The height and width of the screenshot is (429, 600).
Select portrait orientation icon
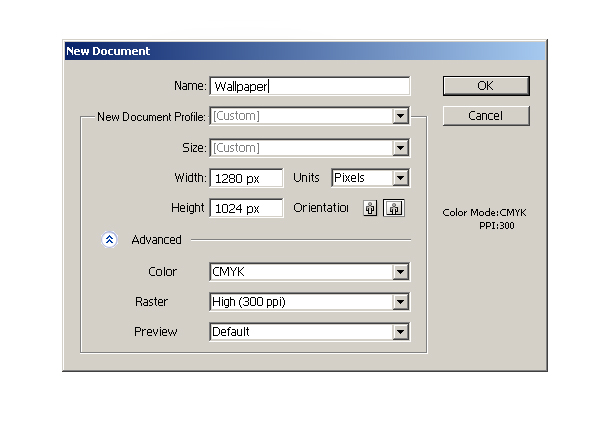tap(370, 208)
